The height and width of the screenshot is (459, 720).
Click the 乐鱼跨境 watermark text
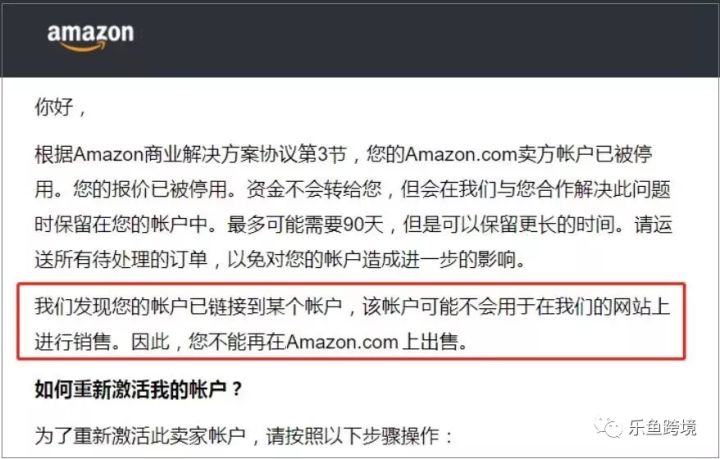662,427
